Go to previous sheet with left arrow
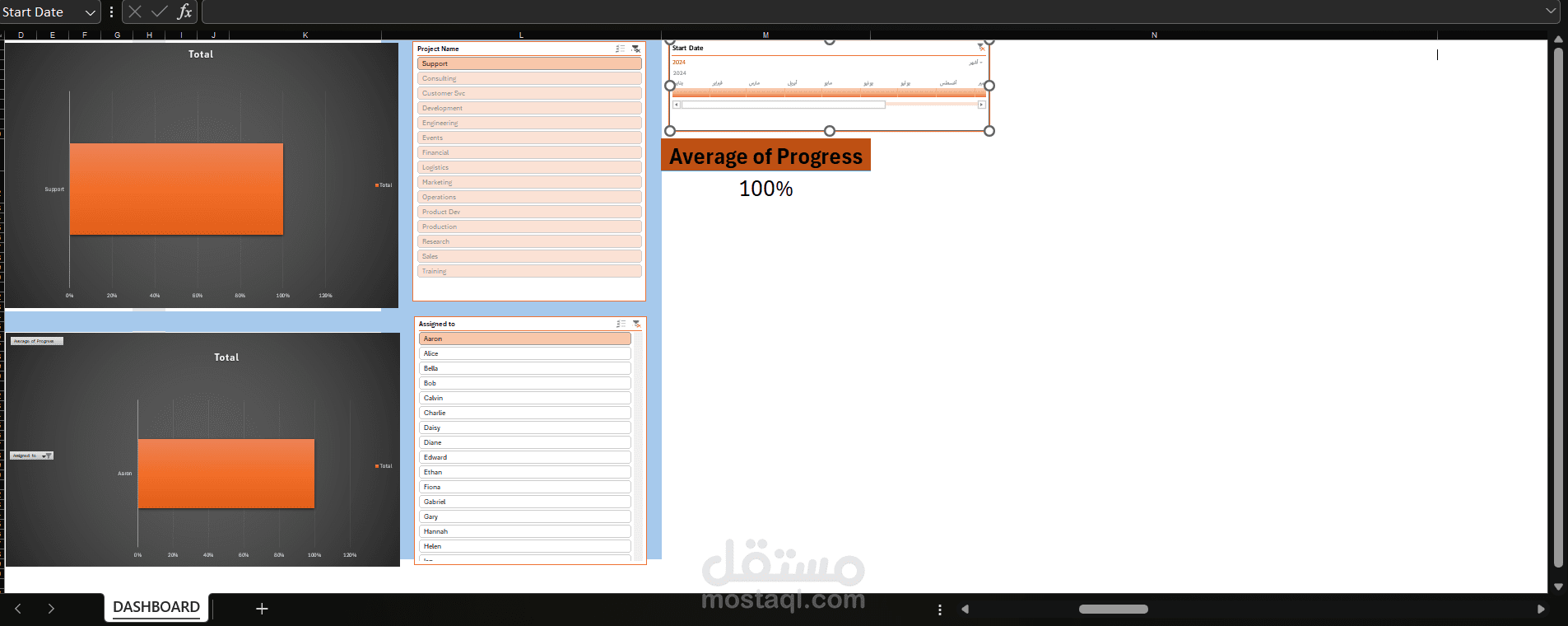 coord(18,609)
